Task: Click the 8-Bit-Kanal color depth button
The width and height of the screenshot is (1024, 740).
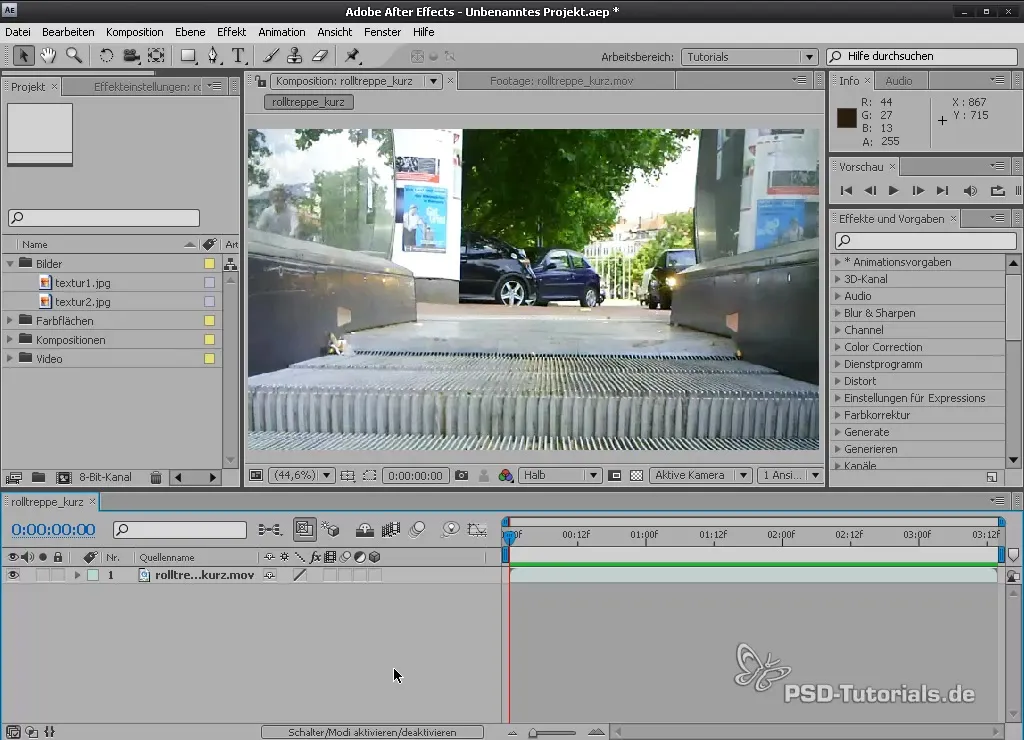Action: click(105, 477)
